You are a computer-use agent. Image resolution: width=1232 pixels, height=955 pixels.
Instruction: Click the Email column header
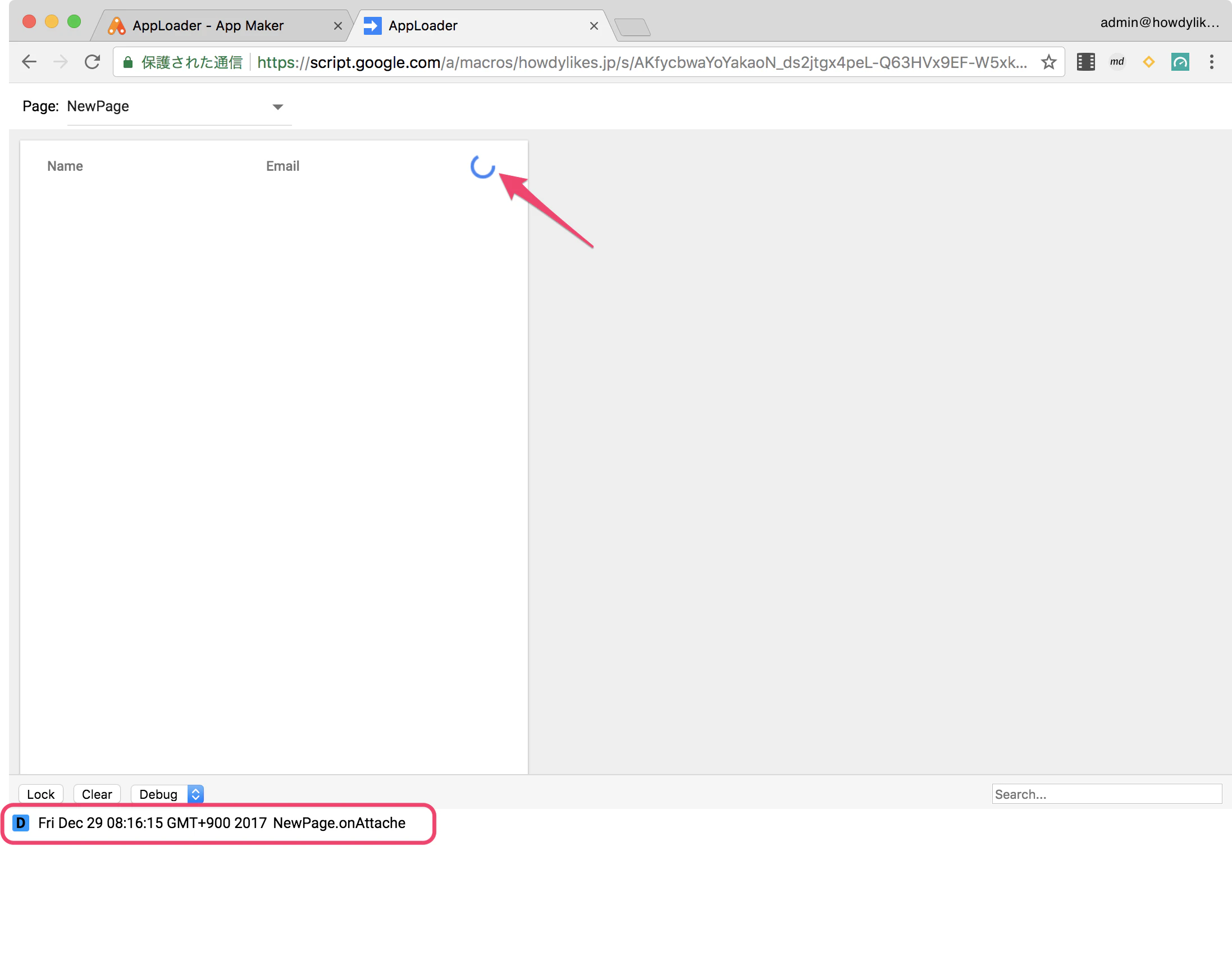(x=282, y=166)
